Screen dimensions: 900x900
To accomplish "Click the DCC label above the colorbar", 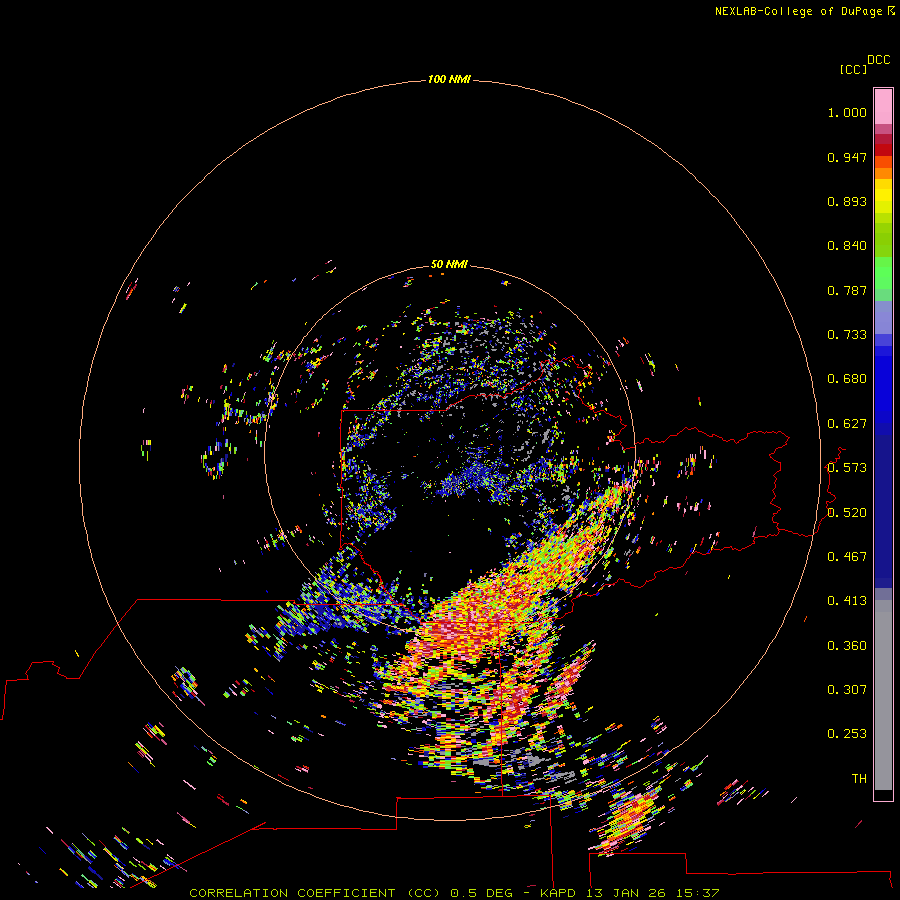I will 879,60.
